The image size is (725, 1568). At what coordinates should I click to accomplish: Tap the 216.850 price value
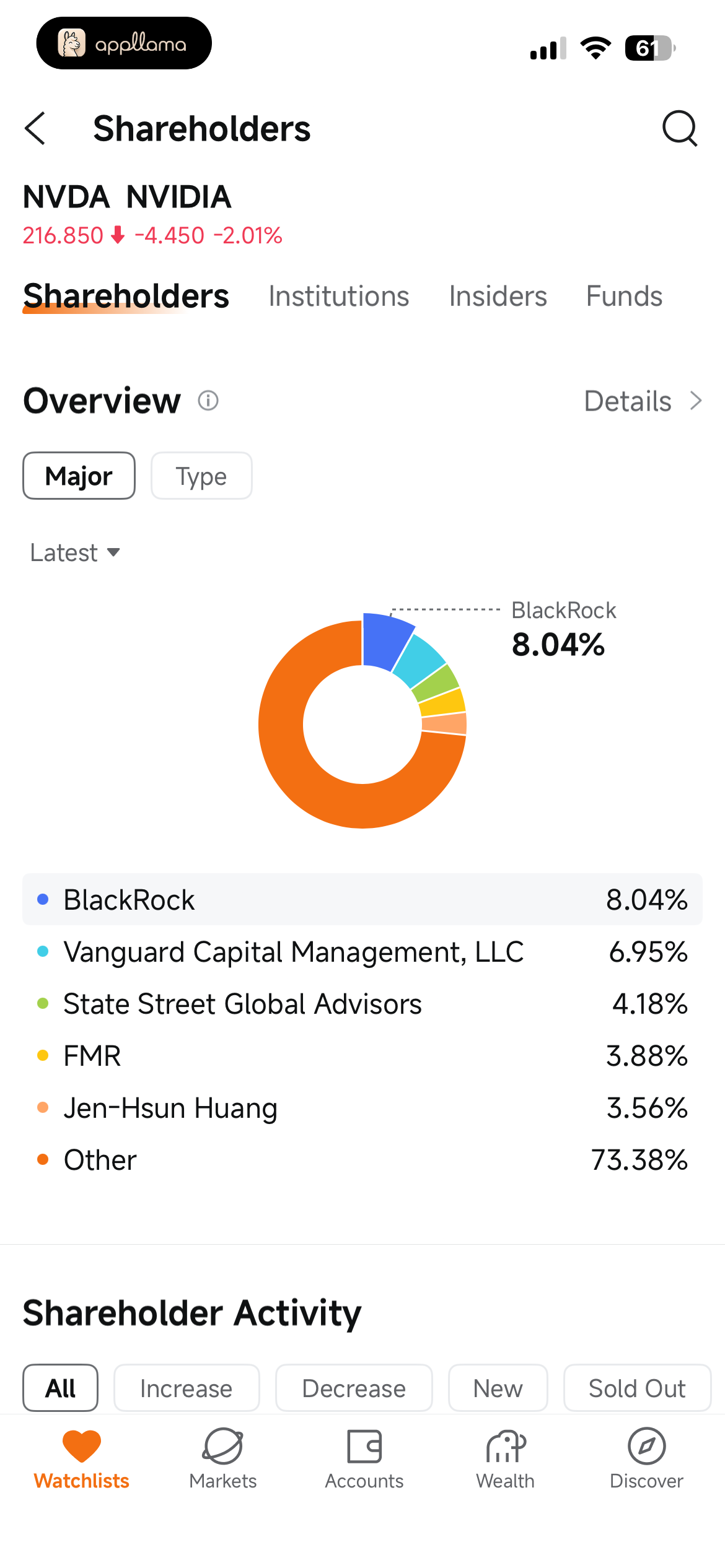[x=63, y=235]
